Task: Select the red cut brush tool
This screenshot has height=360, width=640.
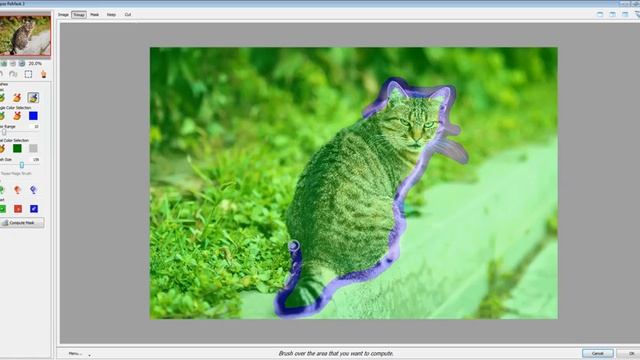Action: (x=17, y=98)
